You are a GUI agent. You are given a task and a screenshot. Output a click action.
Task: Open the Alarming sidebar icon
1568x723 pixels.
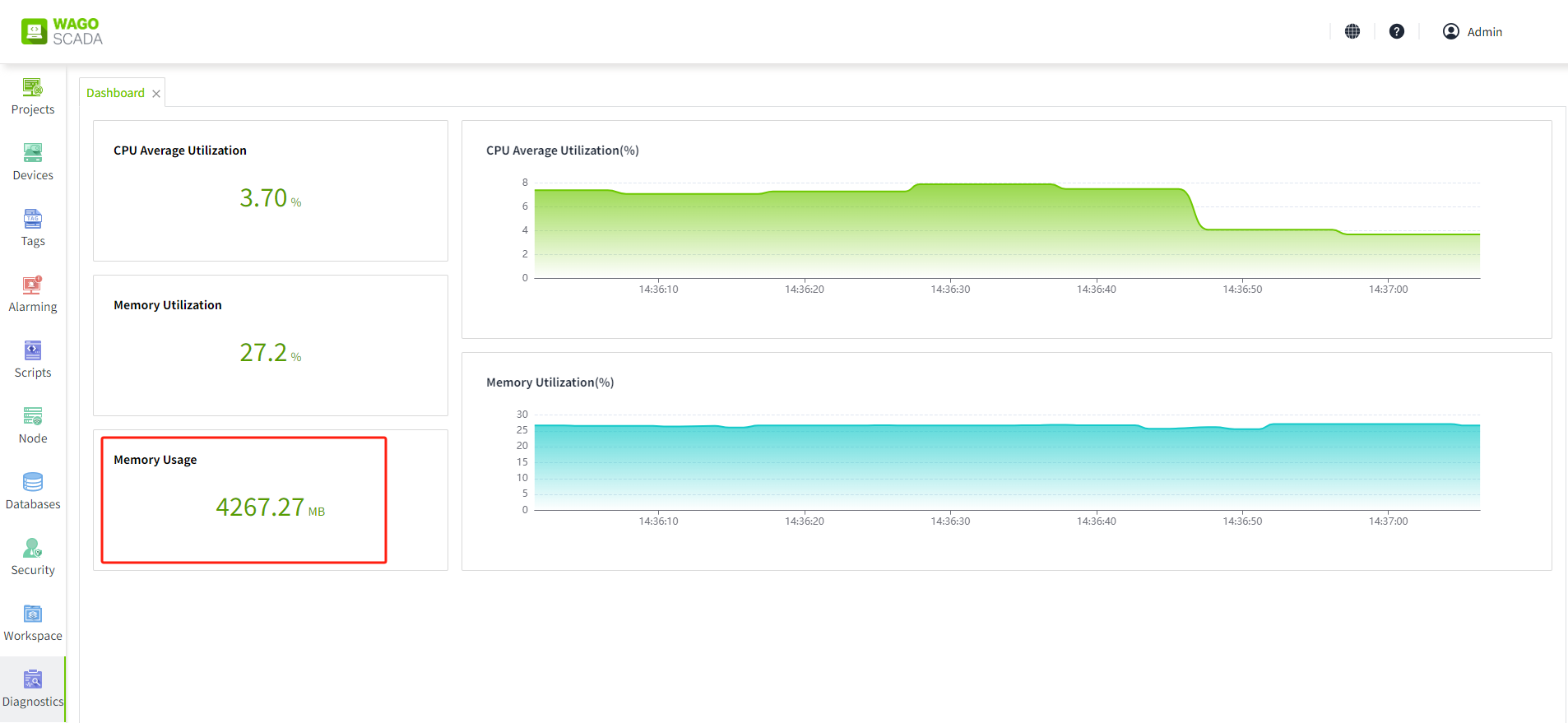(33, 294)
